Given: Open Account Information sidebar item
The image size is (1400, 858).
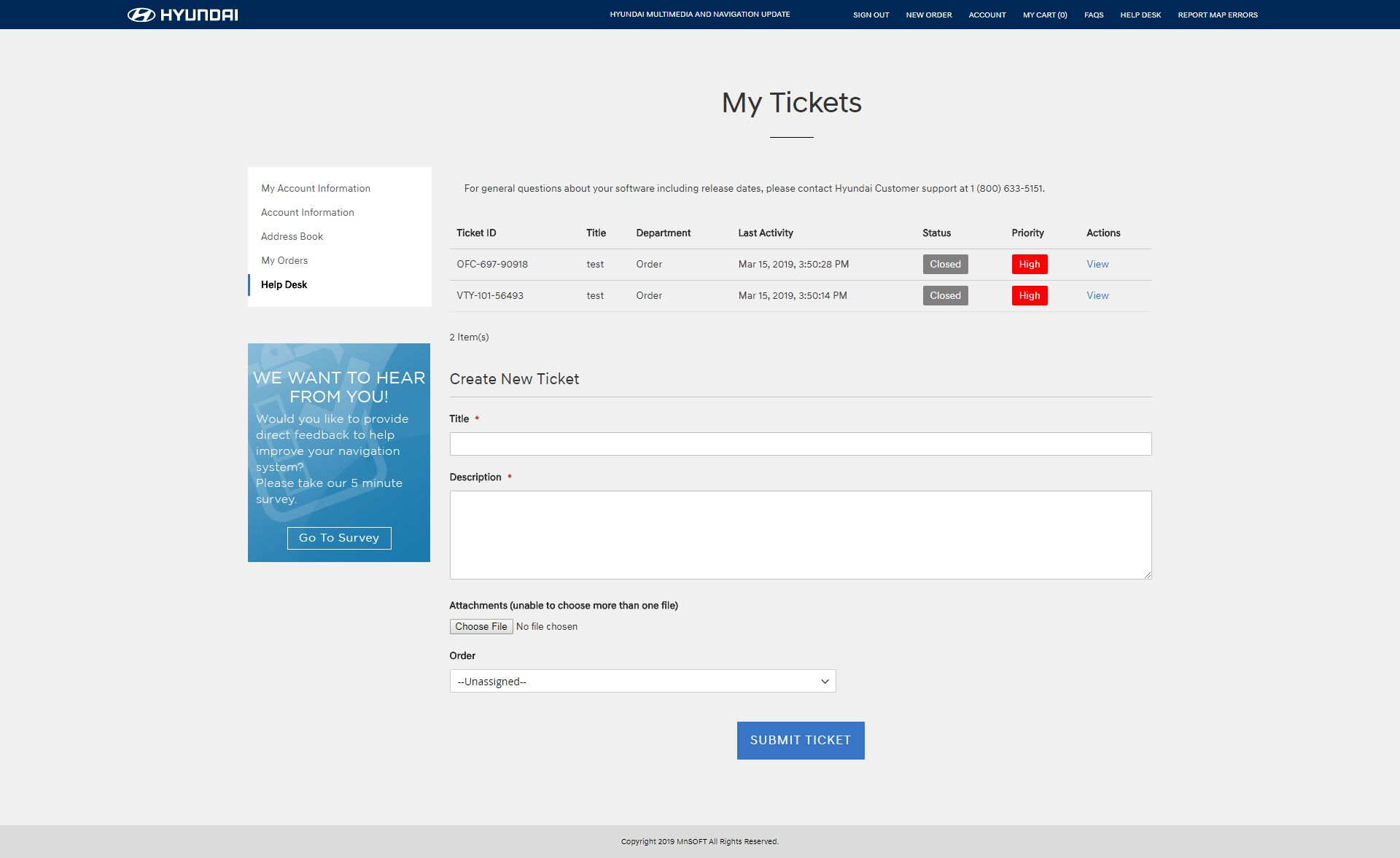Looking at the screenshot, I should (307, 212).
